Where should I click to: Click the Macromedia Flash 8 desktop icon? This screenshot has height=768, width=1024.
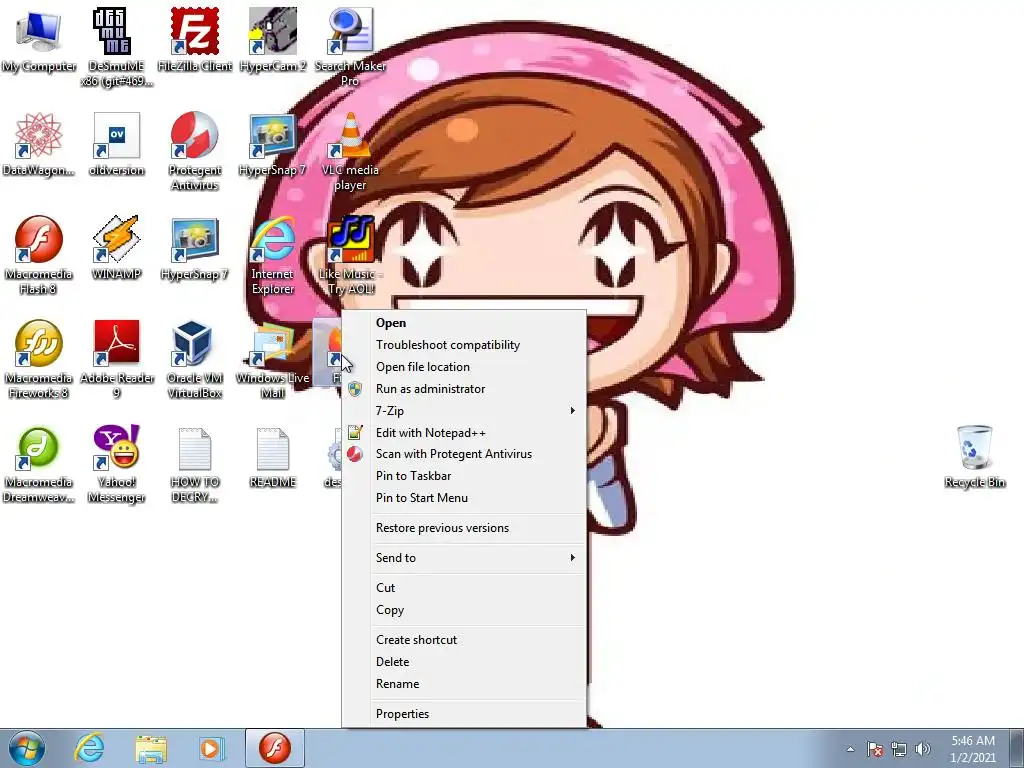point(39,255)
